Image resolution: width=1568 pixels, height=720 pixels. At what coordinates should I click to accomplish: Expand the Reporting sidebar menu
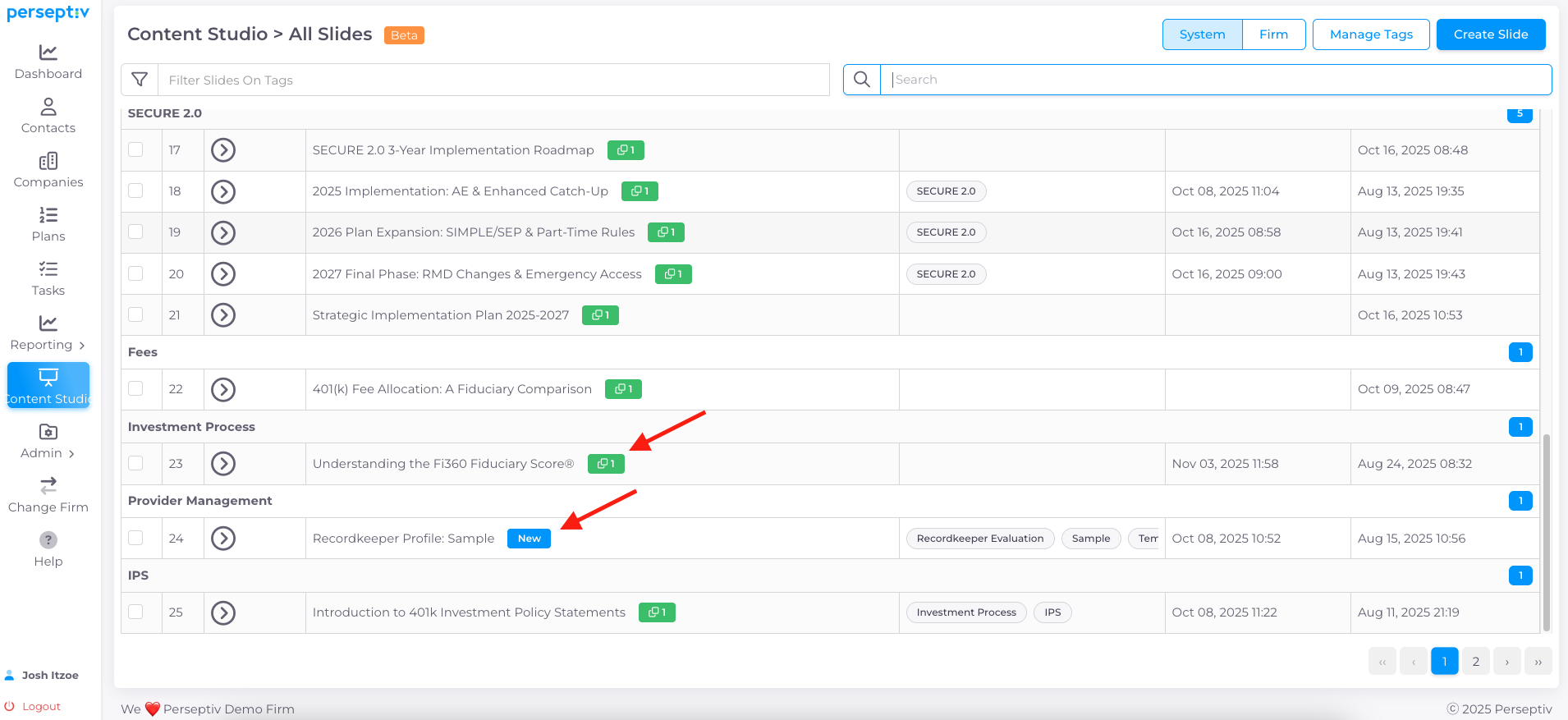point(48,333)
